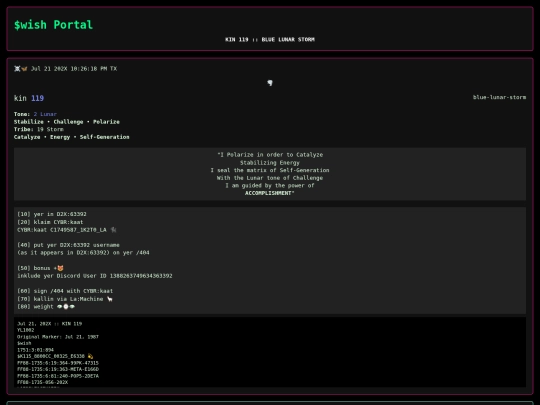This screenshot has width=540, height=405.
Task: Click the '[40] put yer D2X:63392 username' line
Action: [x=68, y=245]
